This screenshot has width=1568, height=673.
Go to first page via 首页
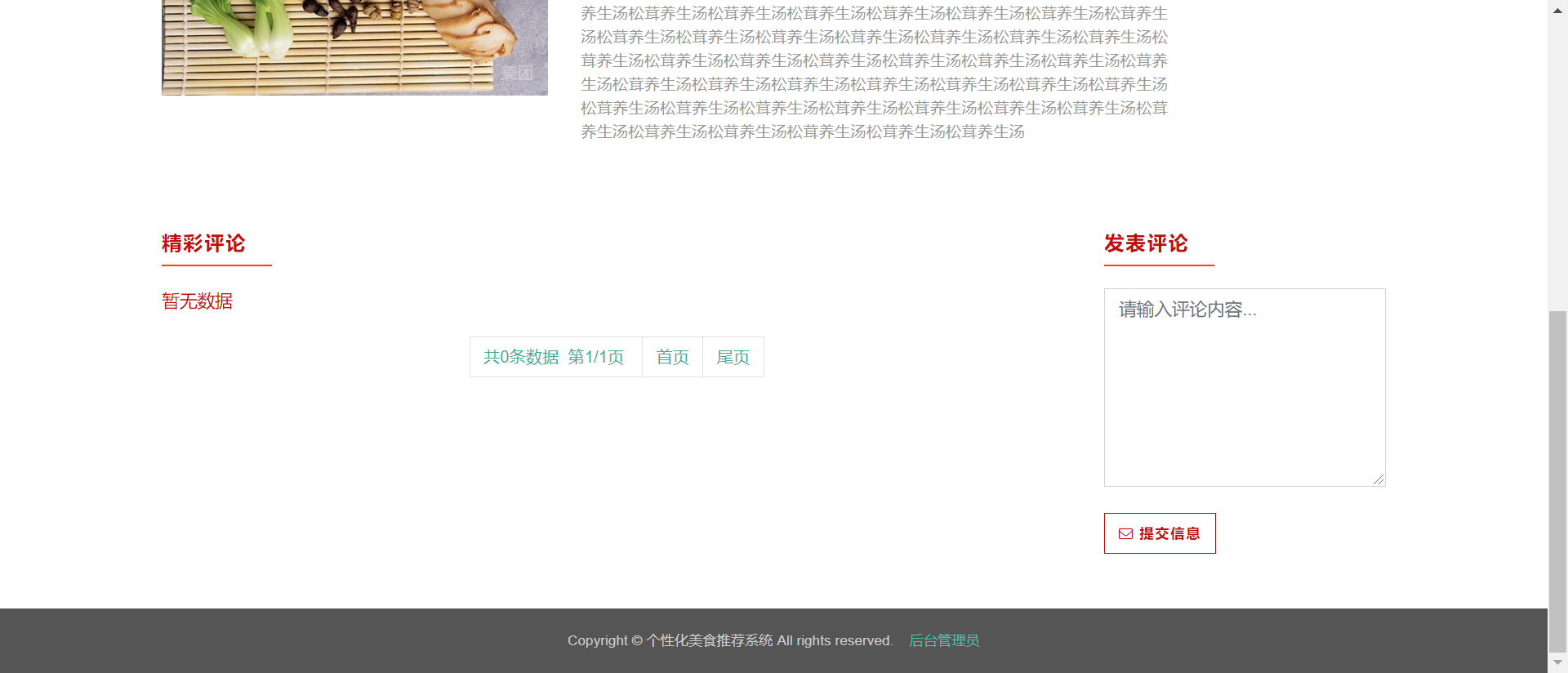point(672,357)
